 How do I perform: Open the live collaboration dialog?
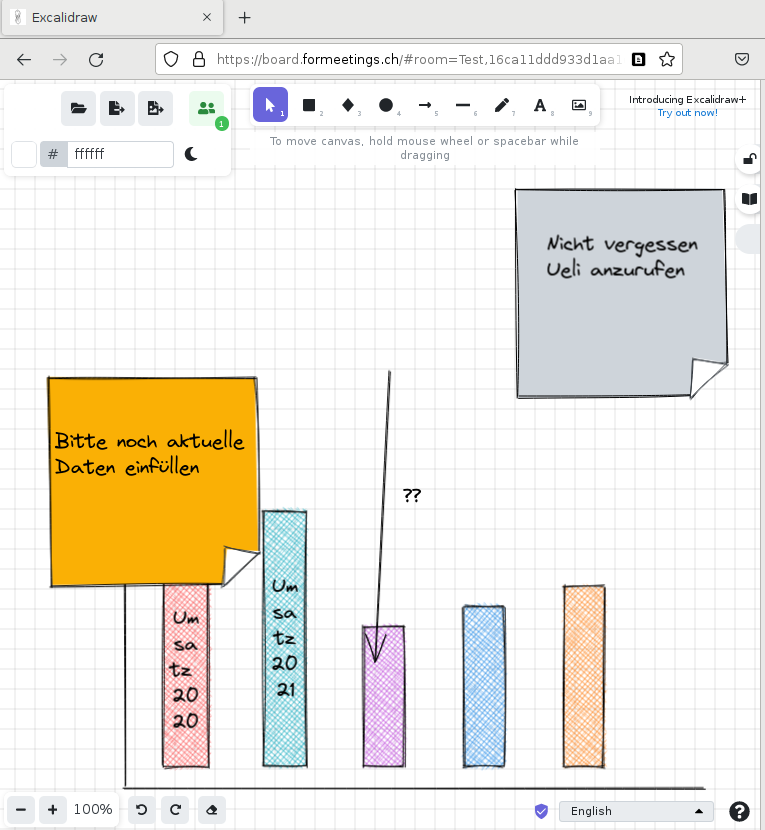click(206, 108)
